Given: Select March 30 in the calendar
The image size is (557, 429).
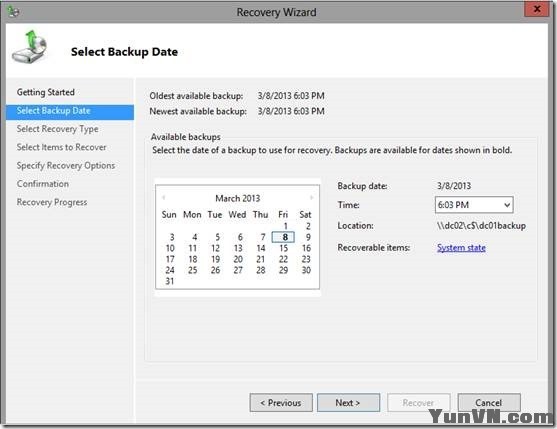Looking at the screenshot, I should (306, 270).
